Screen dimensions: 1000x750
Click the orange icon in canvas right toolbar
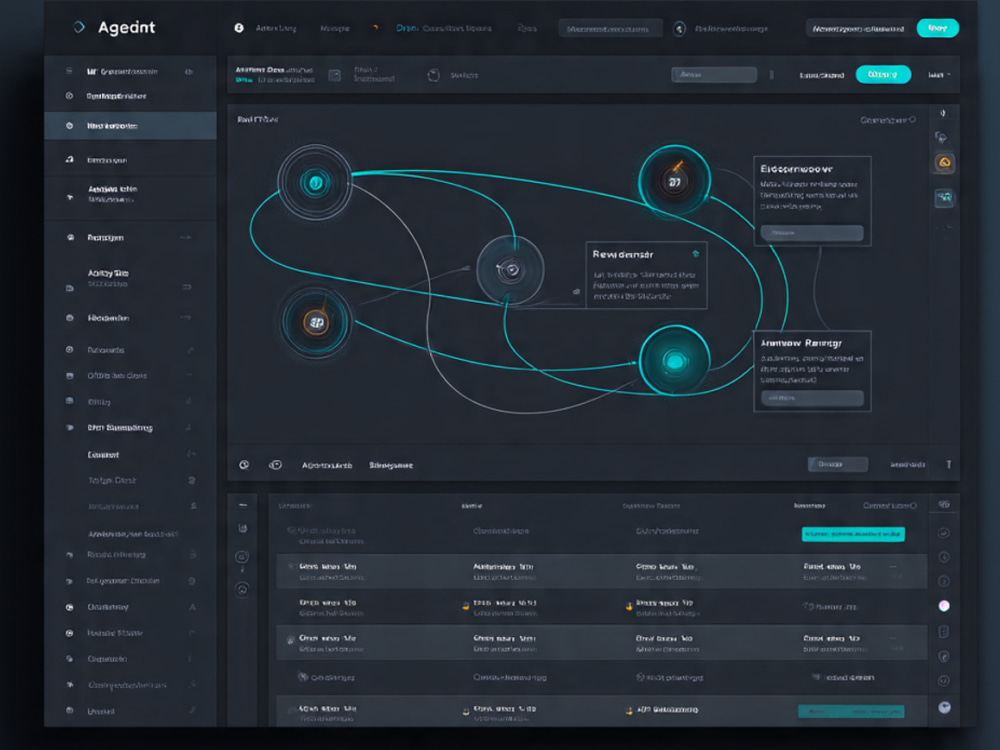click(944, 163)
